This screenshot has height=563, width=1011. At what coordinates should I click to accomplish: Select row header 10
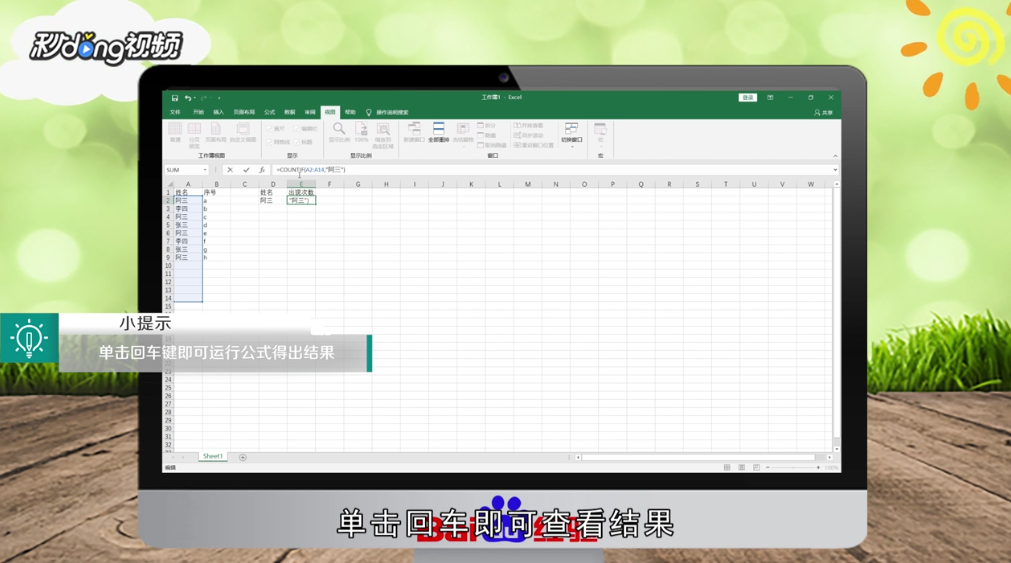coord(168,266)
